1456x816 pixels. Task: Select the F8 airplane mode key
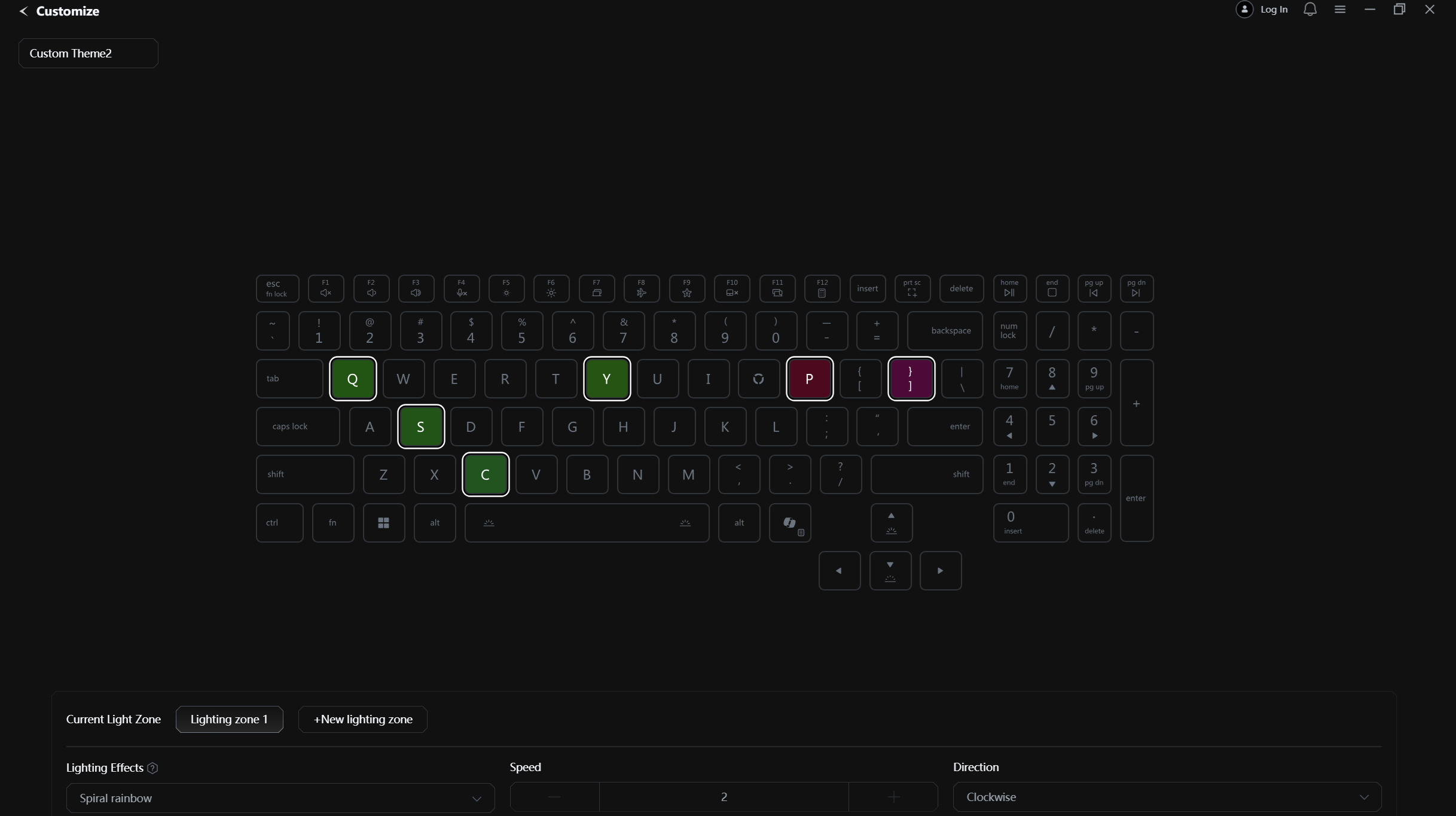(641, 288)
